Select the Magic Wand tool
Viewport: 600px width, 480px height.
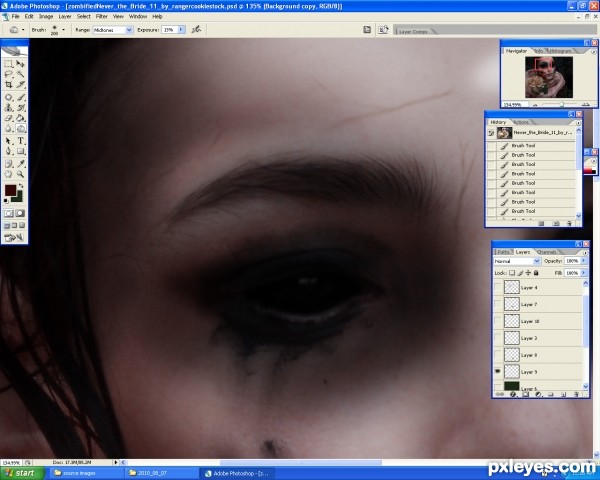[20, 74]
